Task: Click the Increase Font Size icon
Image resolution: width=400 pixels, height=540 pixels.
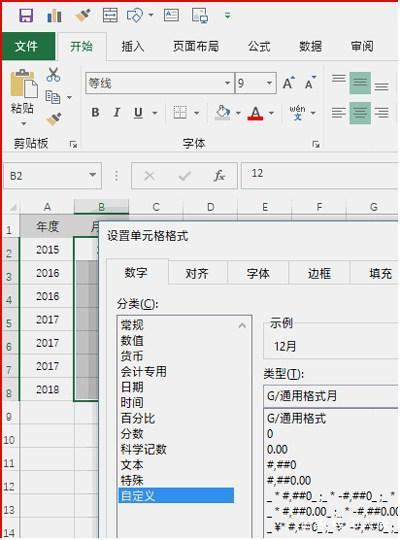Action: [x=289, y=83]
